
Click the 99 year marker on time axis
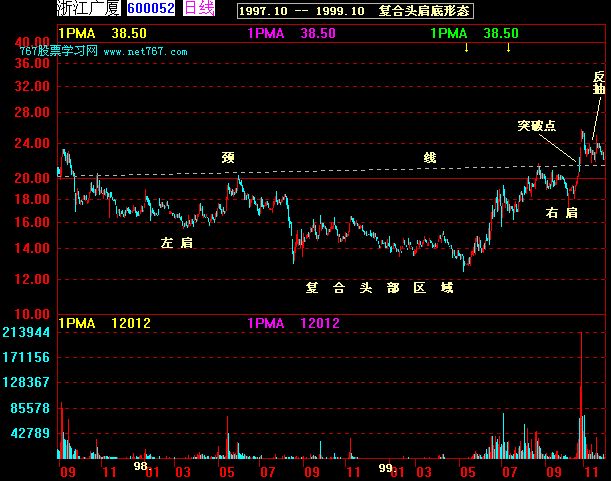[386, 468]
